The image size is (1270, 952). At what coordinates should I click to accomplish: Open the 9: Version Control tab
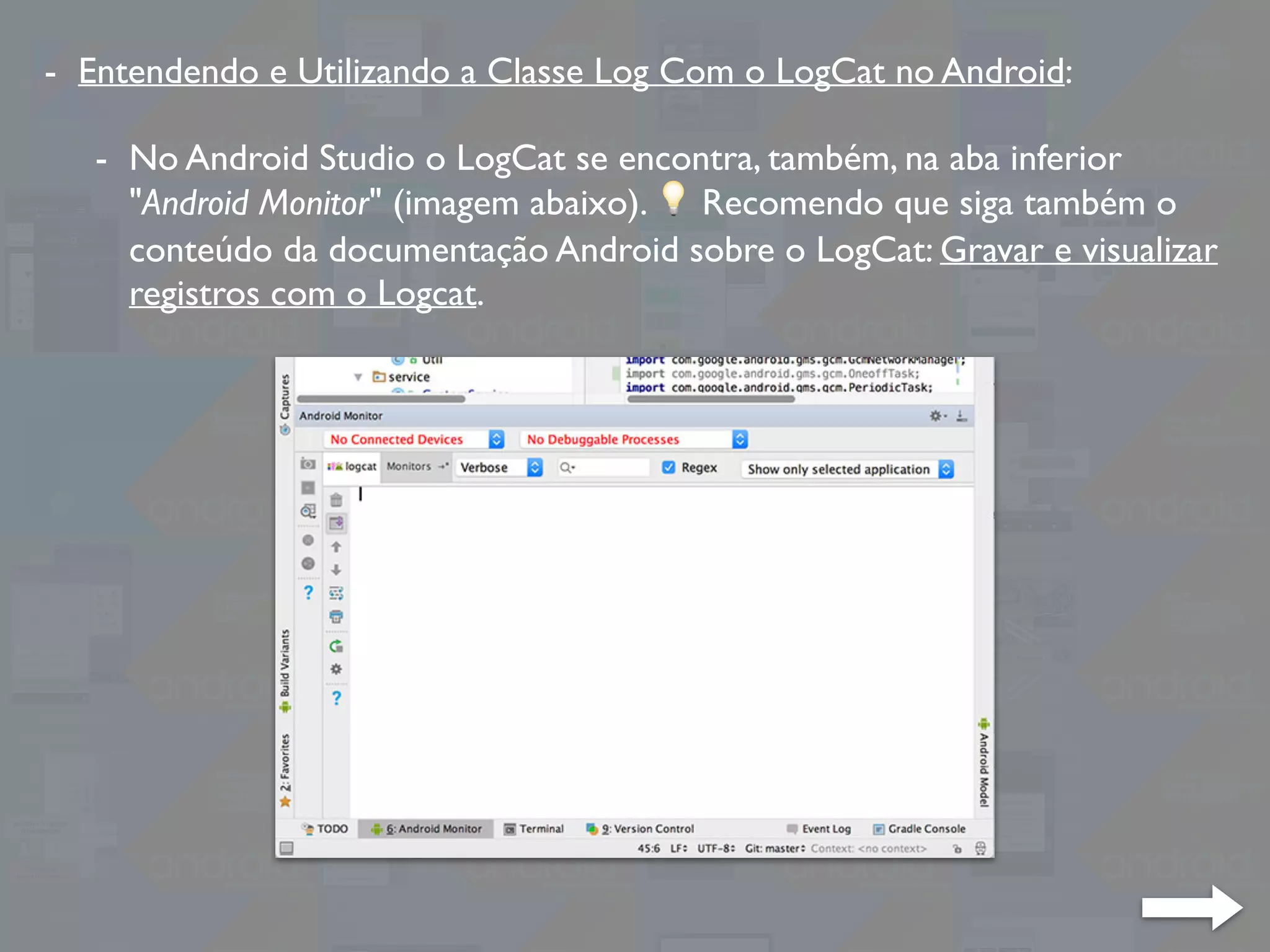click(x=640, y=829)
